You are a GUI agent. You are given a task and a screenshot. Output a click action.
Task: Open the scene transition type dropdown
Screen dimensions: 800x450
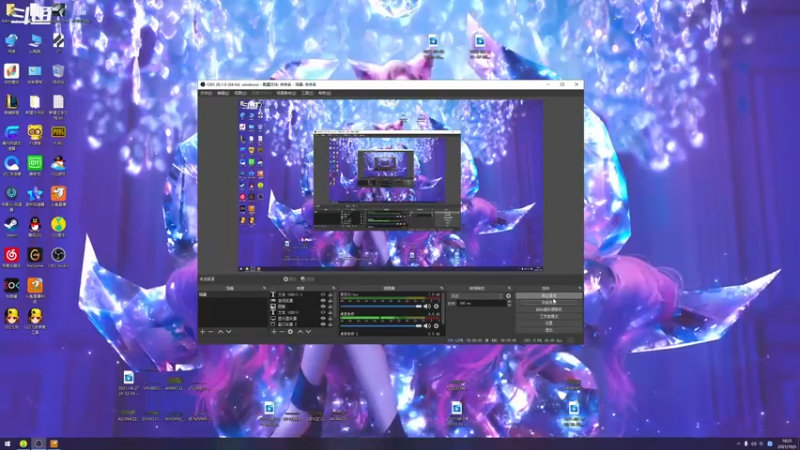tap(476, 296)
